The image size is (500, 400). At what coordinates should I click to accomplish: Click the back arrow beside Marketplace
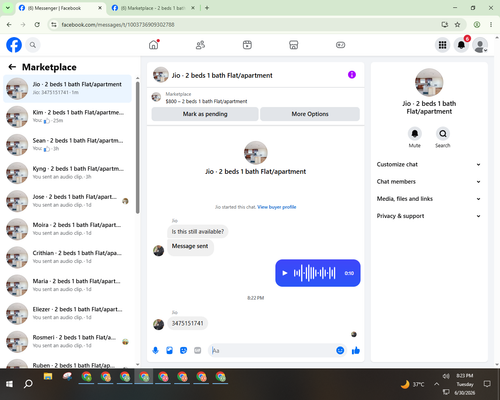[x=12, y=67]
